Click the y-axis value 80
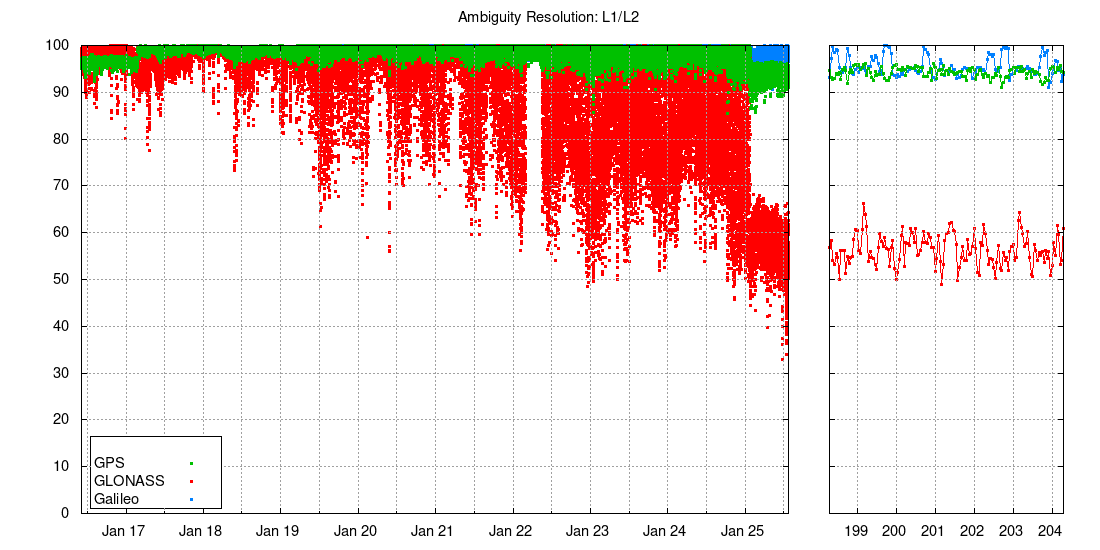1100x550 pixels. tap(62, 139)
